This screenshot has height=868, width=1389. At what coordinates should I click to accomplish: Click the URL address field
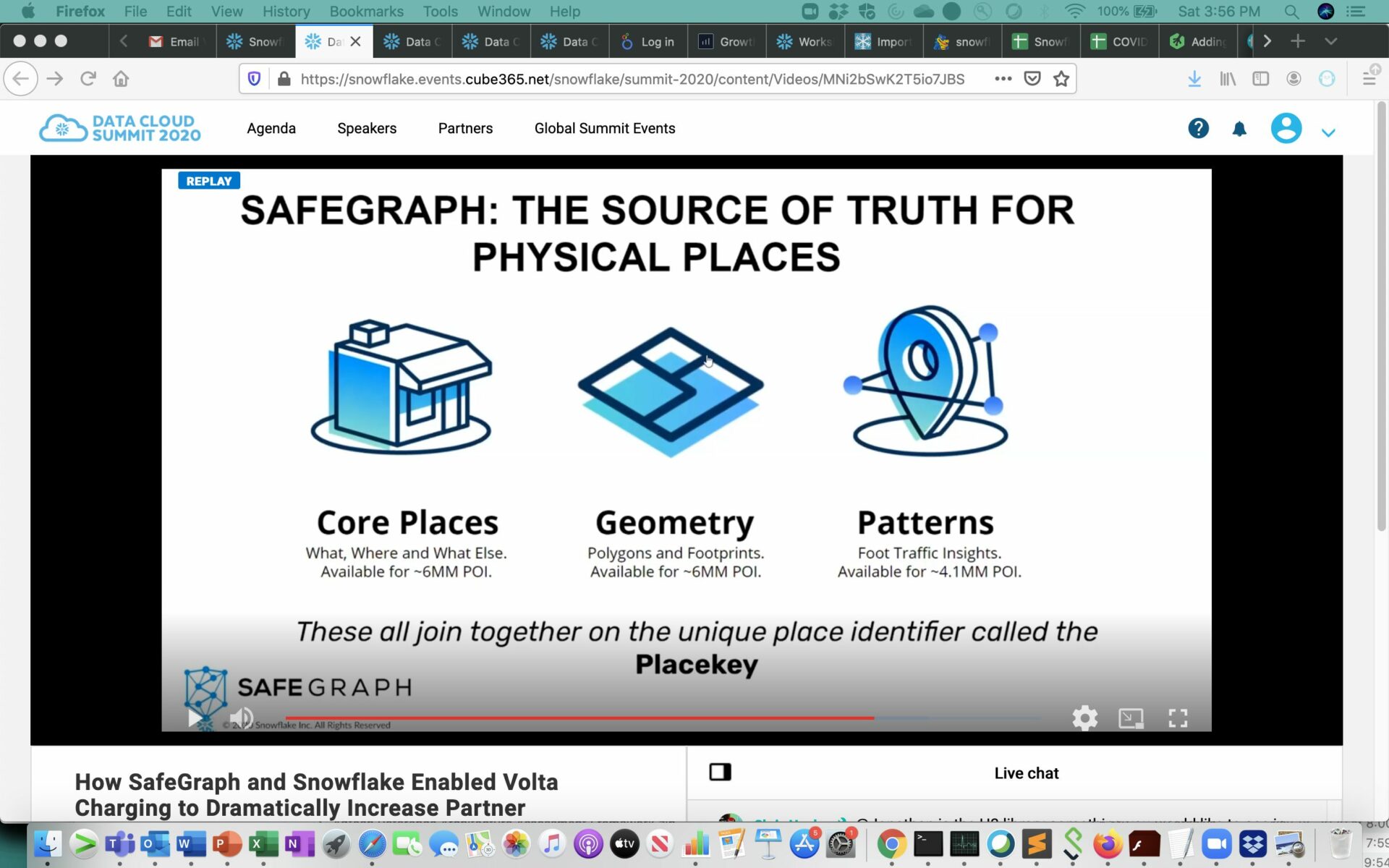(632, 79)
